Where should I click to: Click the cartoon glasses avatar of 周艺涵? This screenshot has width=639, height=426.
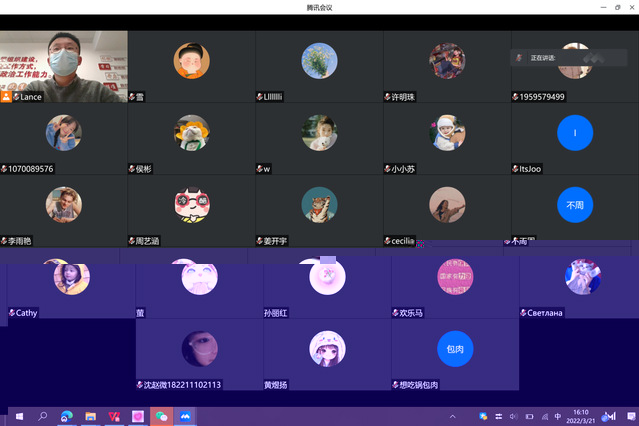click(x=192, y=205)
